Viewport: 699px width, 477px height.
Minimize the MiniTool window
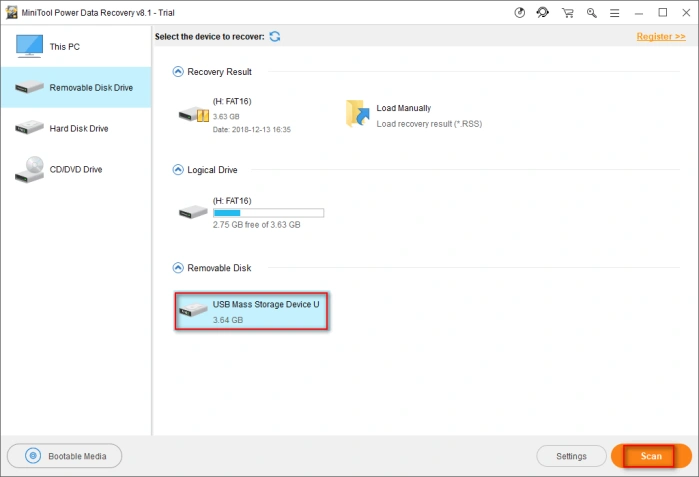[x=639, y=13]
